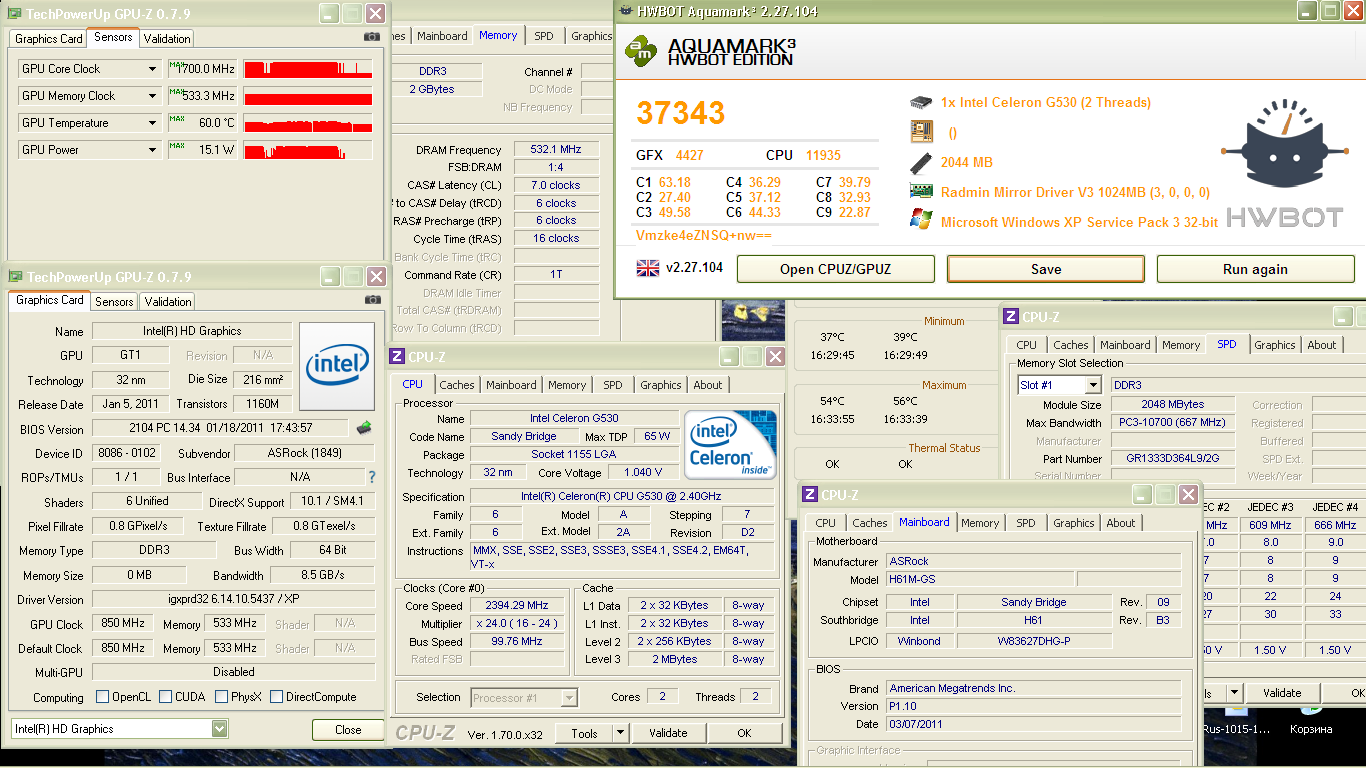Click the BIOS save chip icon in GPU-Z

point(365,428)
